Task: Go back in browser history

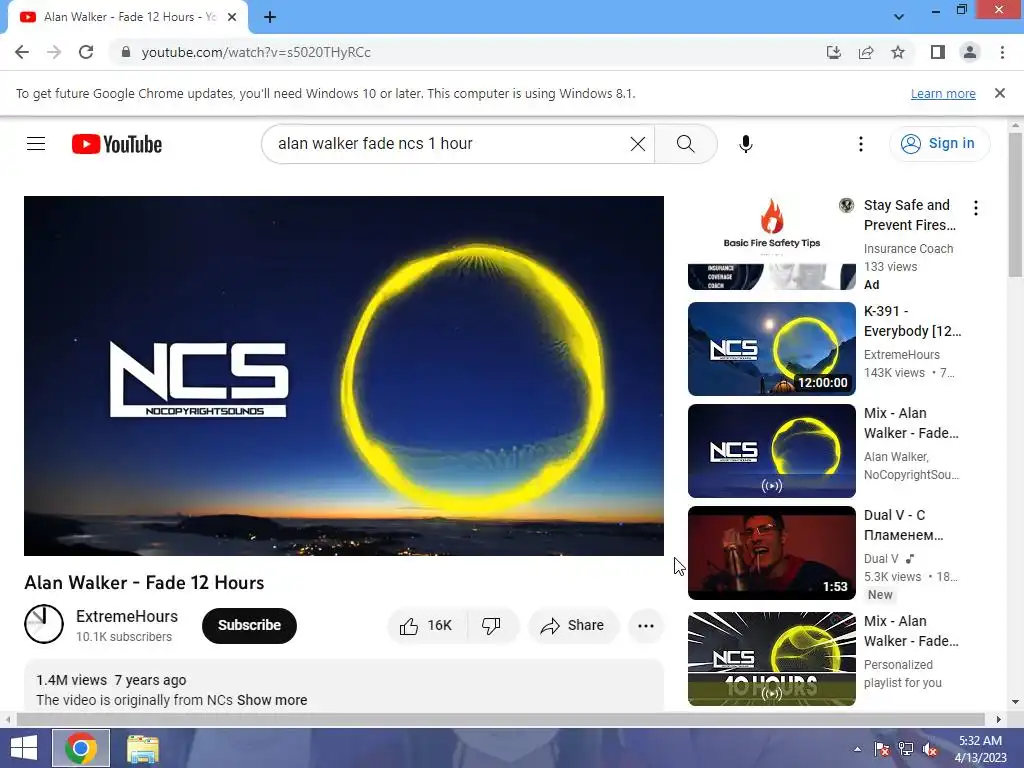Action: coord(22,52)
